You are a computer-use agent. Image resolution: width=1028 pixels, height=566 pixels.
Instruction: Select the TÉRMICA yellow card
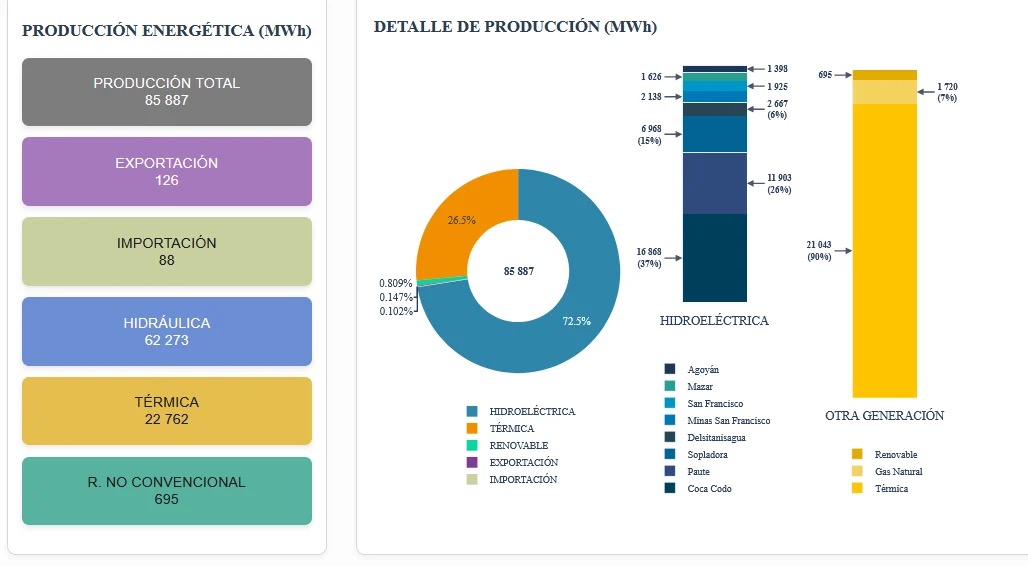coord(167,411)
